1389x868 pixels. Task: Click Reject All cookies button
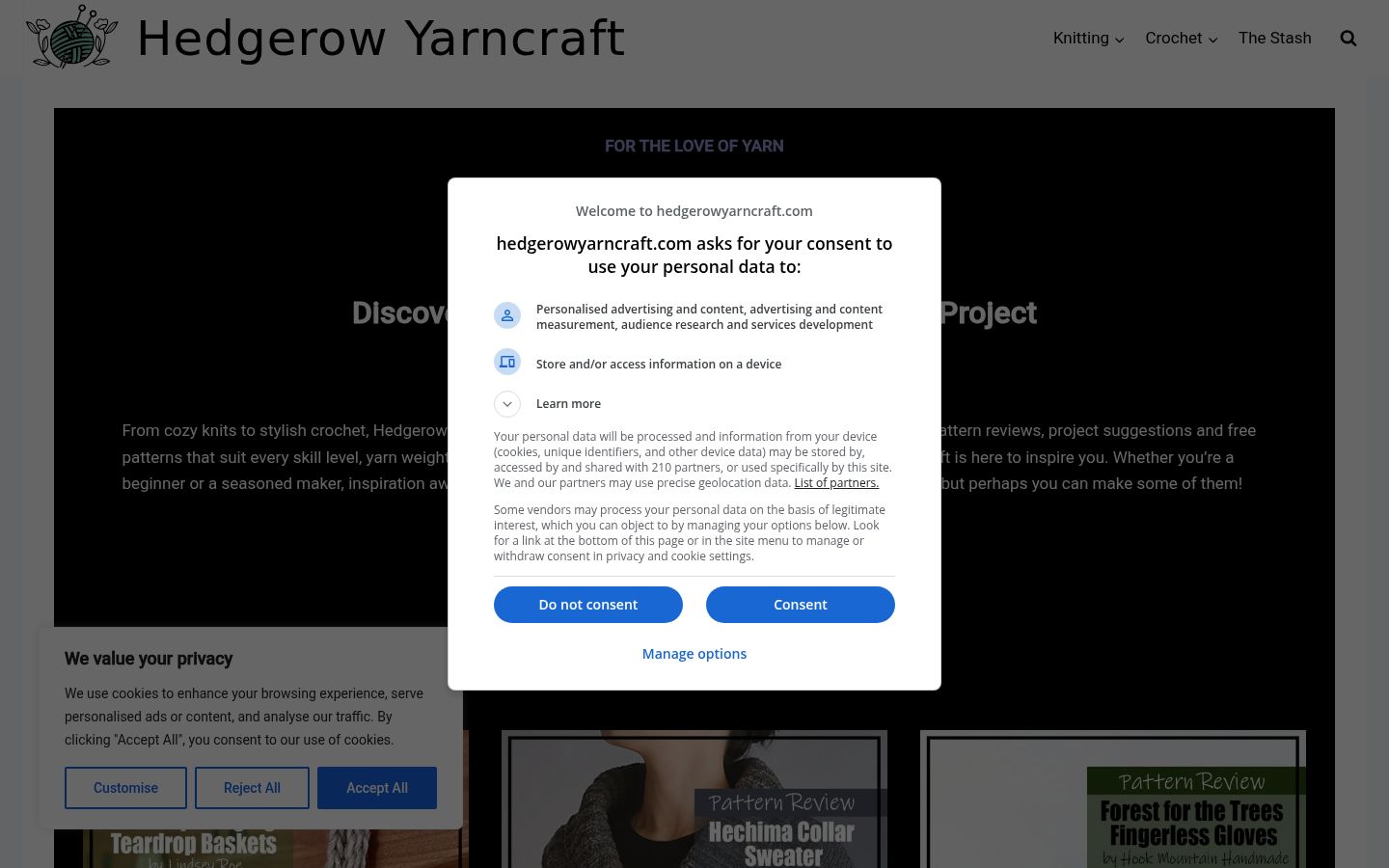[252, 788]
